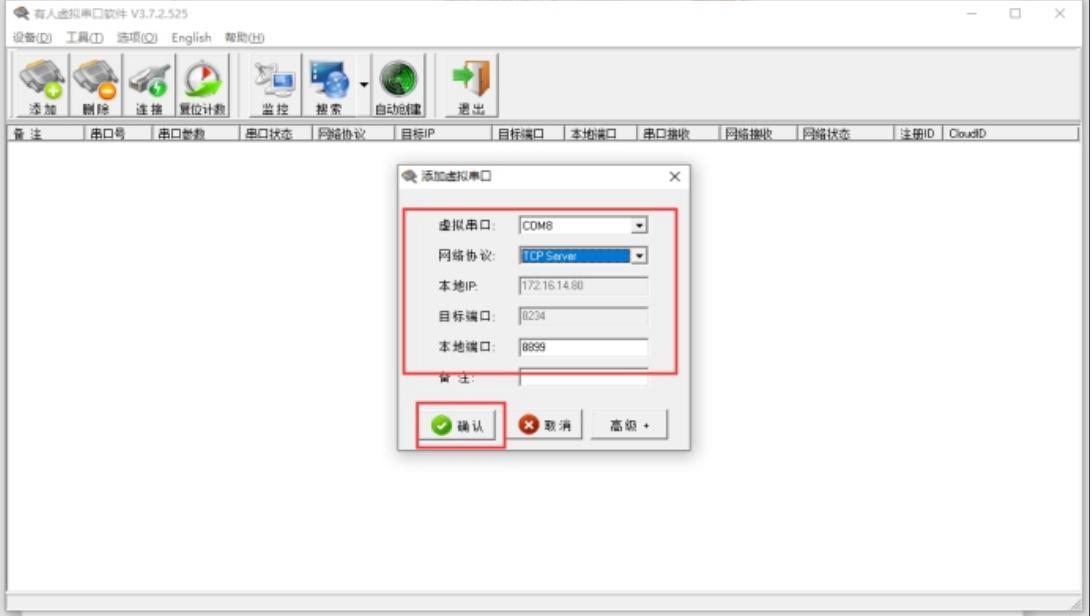
Task: Select the 本地端口 8899 text field
Action: click(583, 347)
